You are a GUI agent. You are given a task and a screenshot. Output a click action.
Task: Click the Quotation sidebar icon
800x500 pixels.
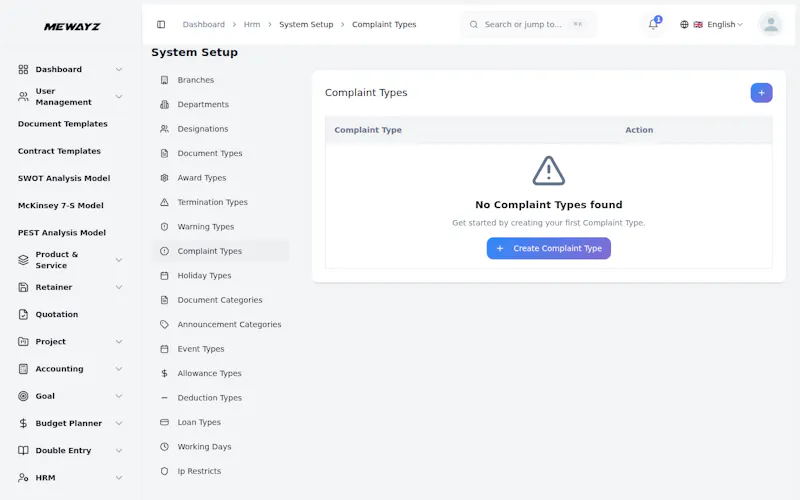tap(23, 314)
